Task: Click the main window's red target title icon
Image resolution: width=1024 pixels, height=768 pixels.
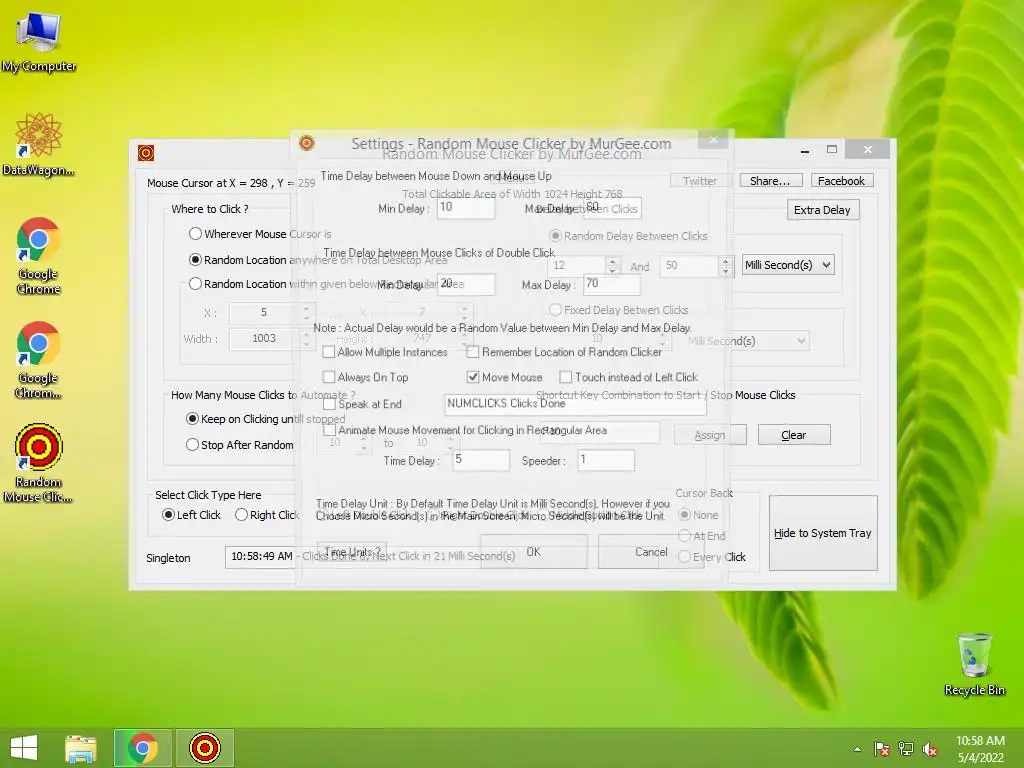Action: pos(146,153)
